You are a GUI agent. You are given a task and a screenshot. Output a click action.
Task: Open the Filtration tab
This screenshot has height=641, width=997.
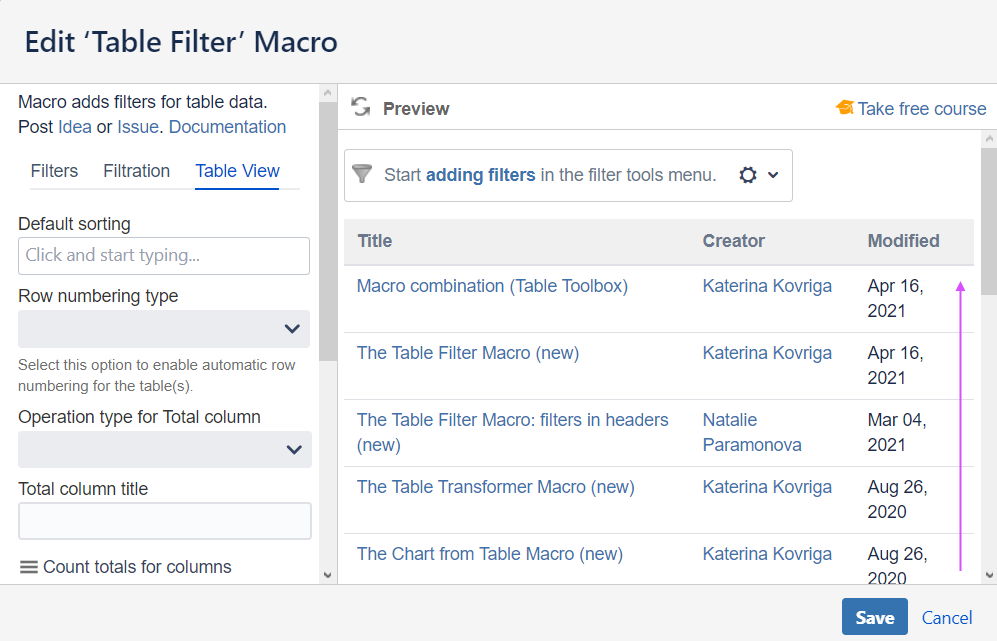[x=136, y=171]
